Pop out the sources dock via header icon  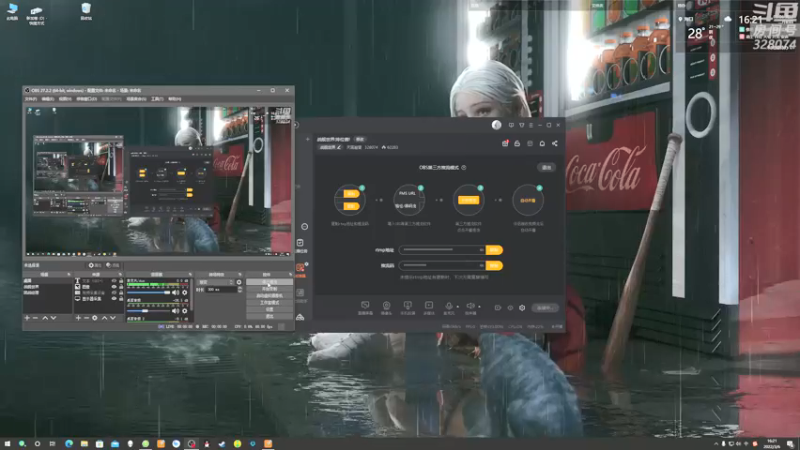coord(120,274)
